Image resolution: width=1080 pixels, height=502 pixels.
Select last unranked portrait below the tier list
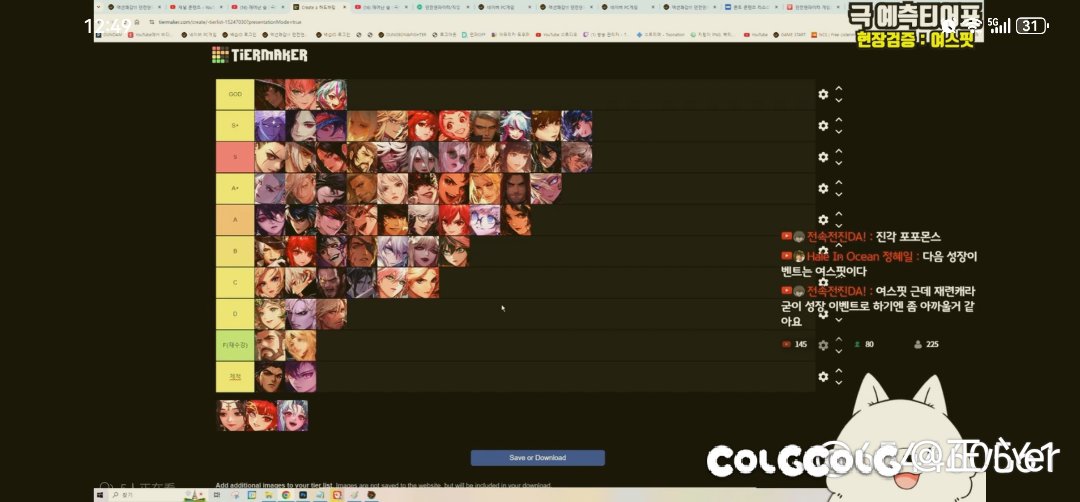pos(293,415)
